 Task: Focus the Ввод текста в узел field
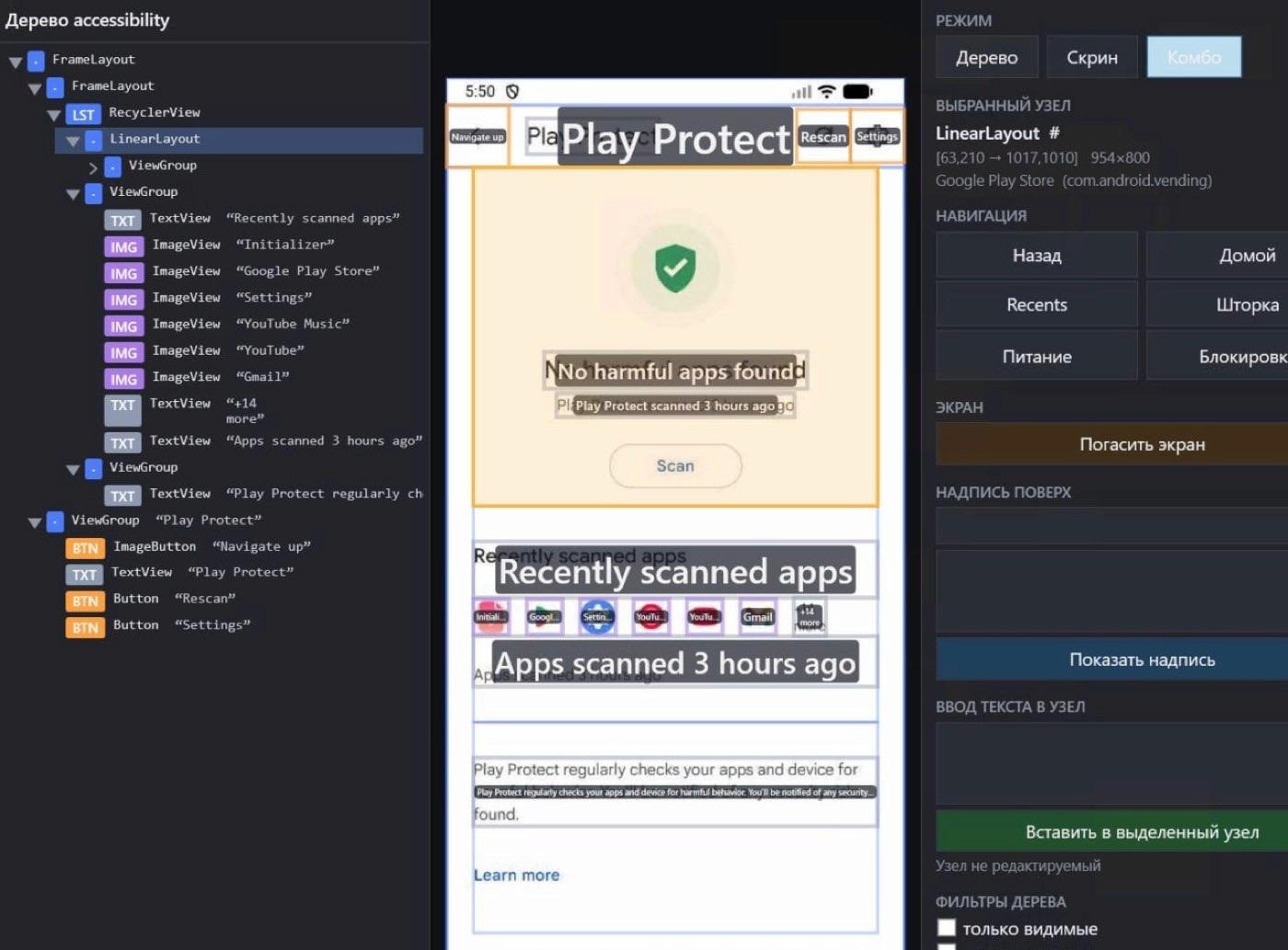point(1111,762)
